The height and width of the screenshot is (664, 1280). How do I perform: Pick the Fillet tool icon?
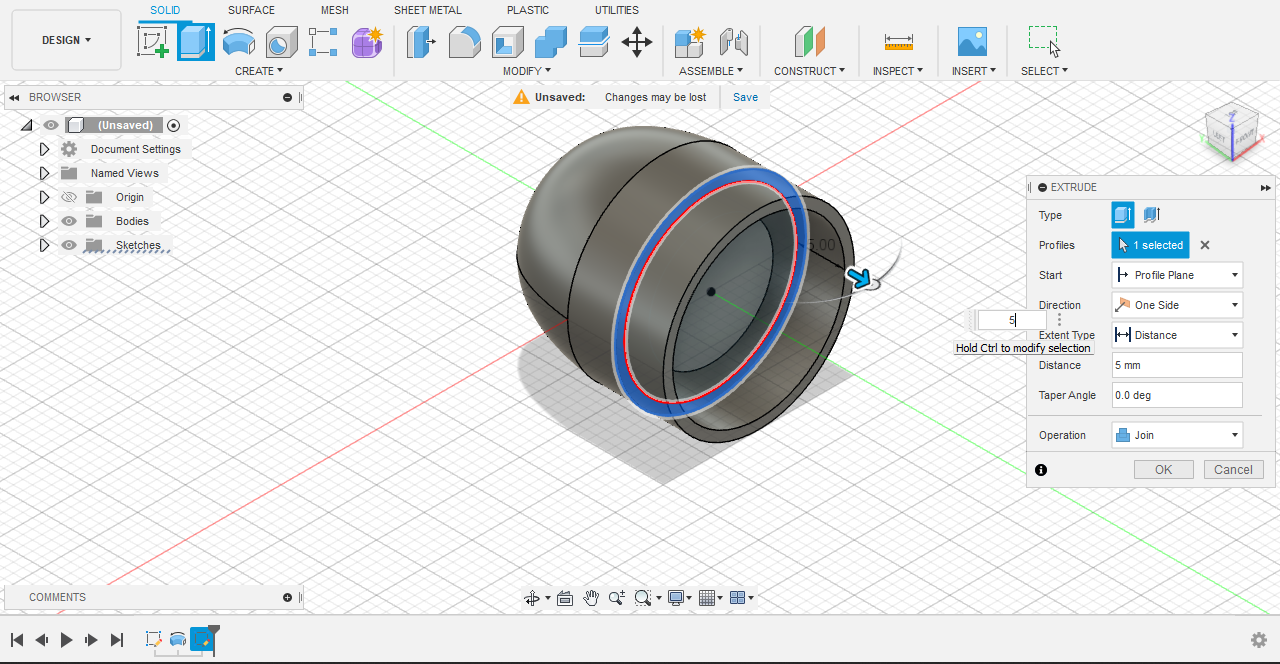click(x=465, y=42)
